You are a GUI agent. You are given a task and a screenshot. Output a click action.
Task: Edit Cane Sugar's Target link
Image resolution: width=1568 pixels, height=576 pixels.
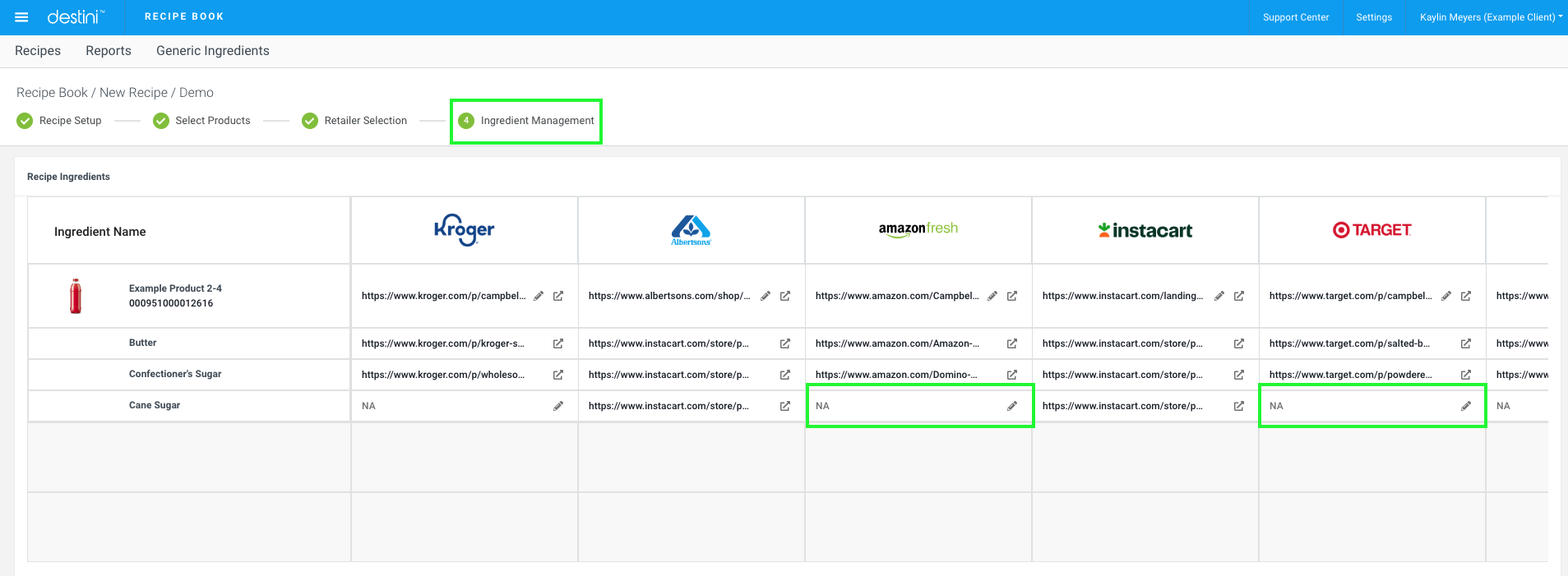coord(1466,406)
